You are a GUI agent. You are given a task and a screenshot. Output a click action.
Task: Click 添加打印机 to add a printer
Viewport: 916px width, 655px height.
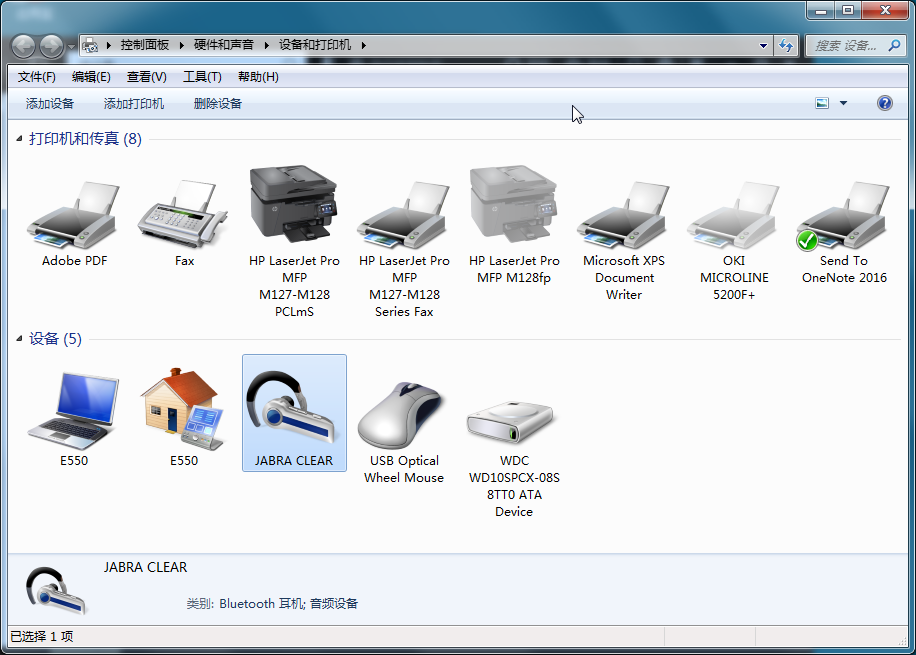(134, 103)
